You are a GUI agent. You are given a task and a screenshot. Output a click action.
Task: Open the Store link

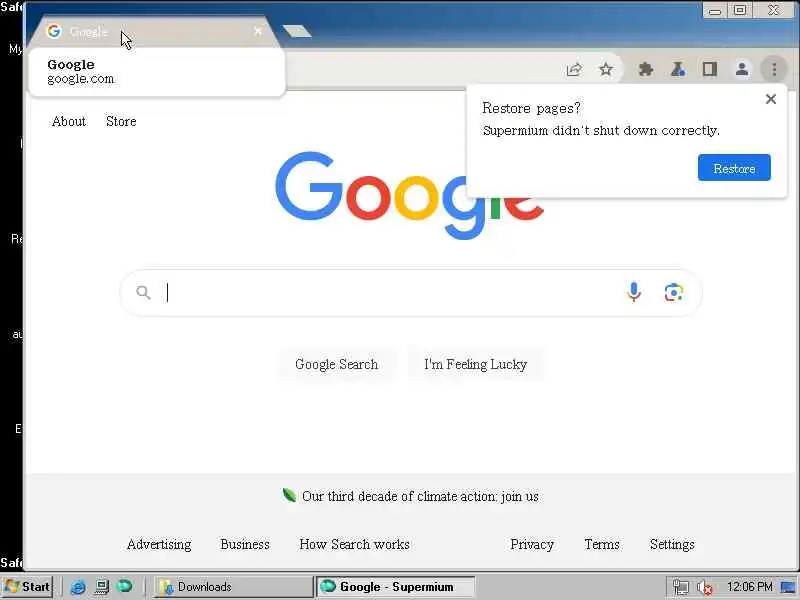point(121,121)
